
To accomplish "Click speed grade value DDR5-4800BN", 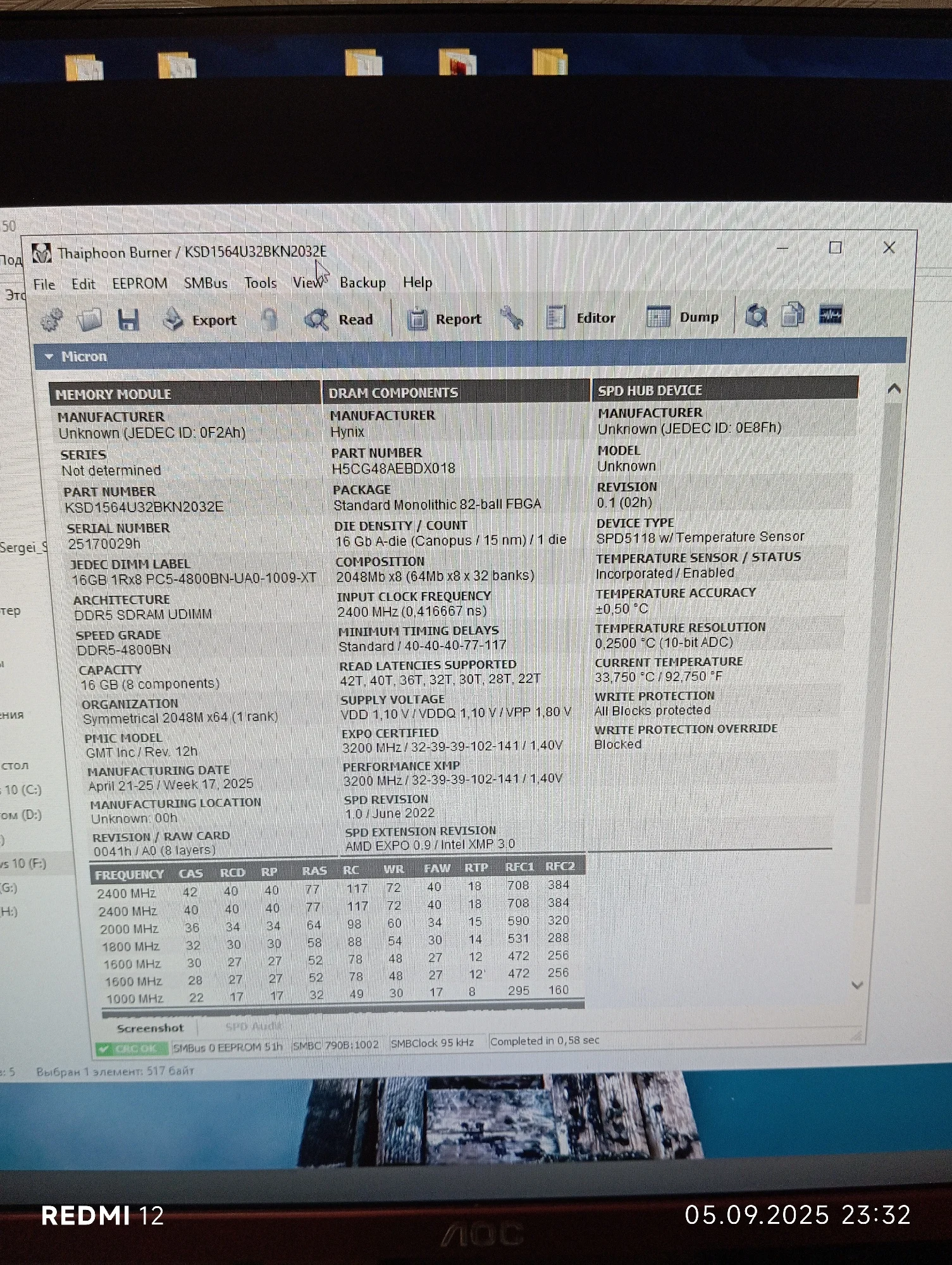I will [x=124, y=650].
